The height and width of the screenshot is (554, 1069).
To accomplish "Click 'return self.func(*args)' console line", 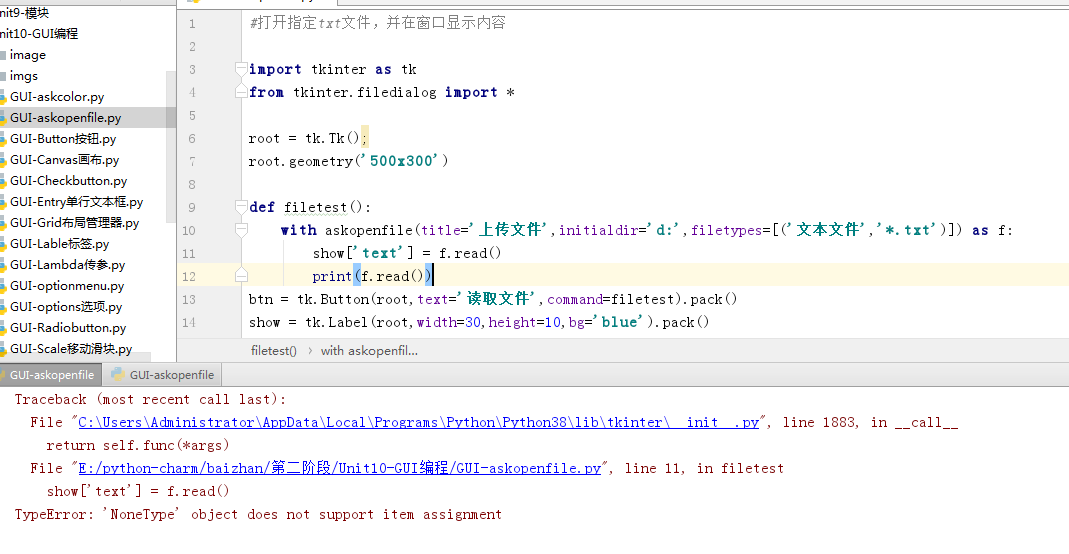I will 138,446.
